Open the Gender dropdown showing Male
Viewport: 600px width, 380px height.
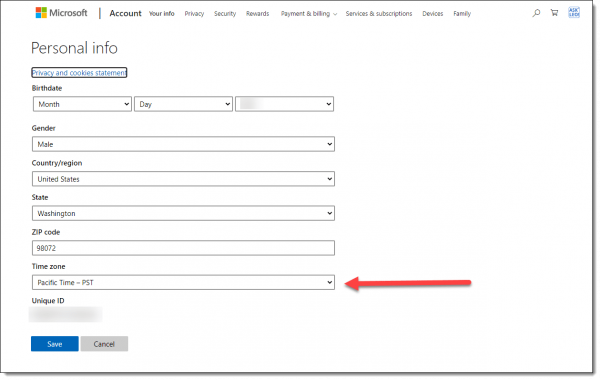[183, 144]
